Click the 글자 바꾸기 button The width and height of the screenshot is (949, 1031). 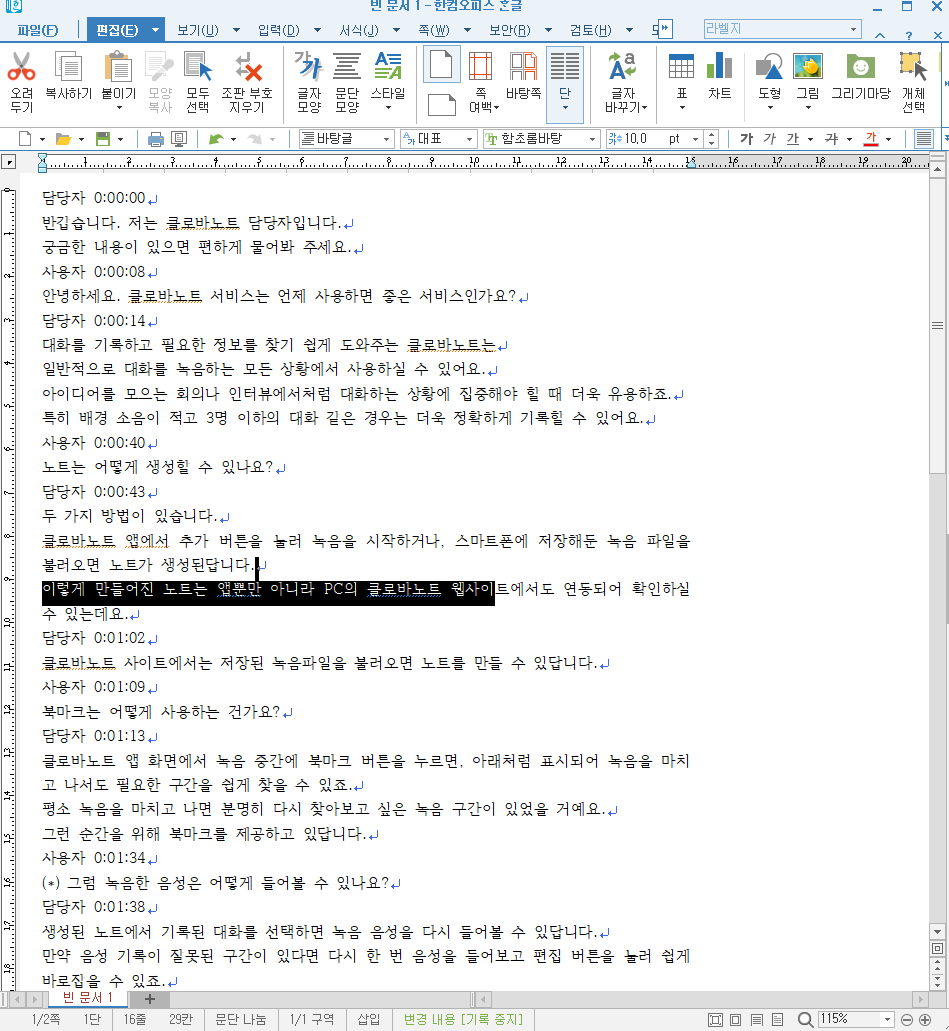point(623,82)
